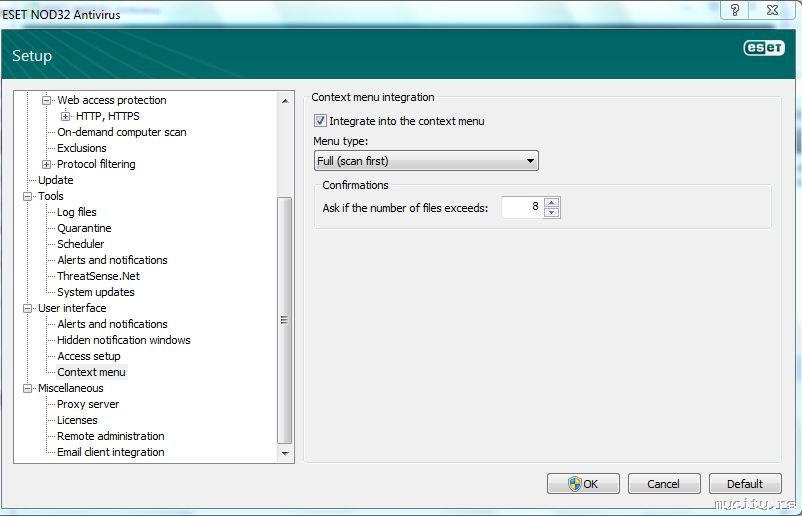The image size is (802, 516).
Task: Select the Tools tree item
Action: (51, 196)
